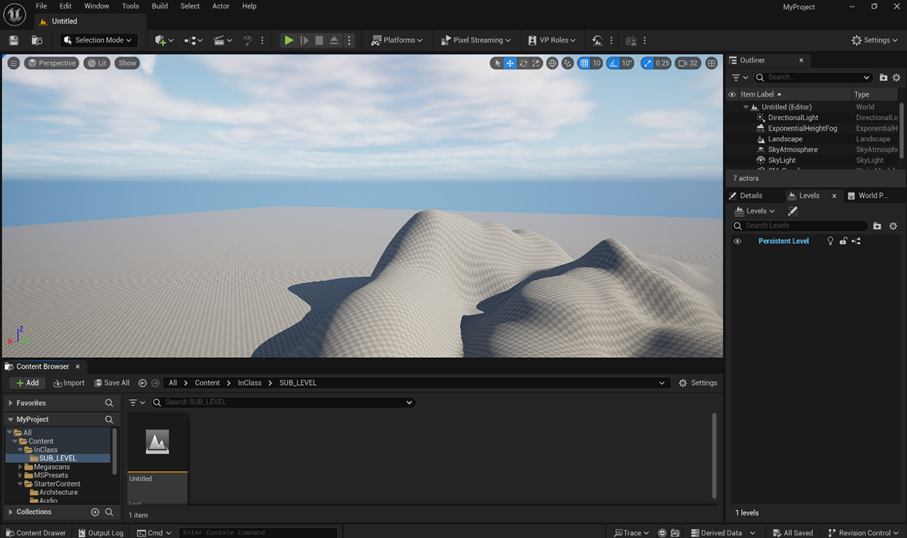Switch to the World Partition tab

click(x=868, y=196)
